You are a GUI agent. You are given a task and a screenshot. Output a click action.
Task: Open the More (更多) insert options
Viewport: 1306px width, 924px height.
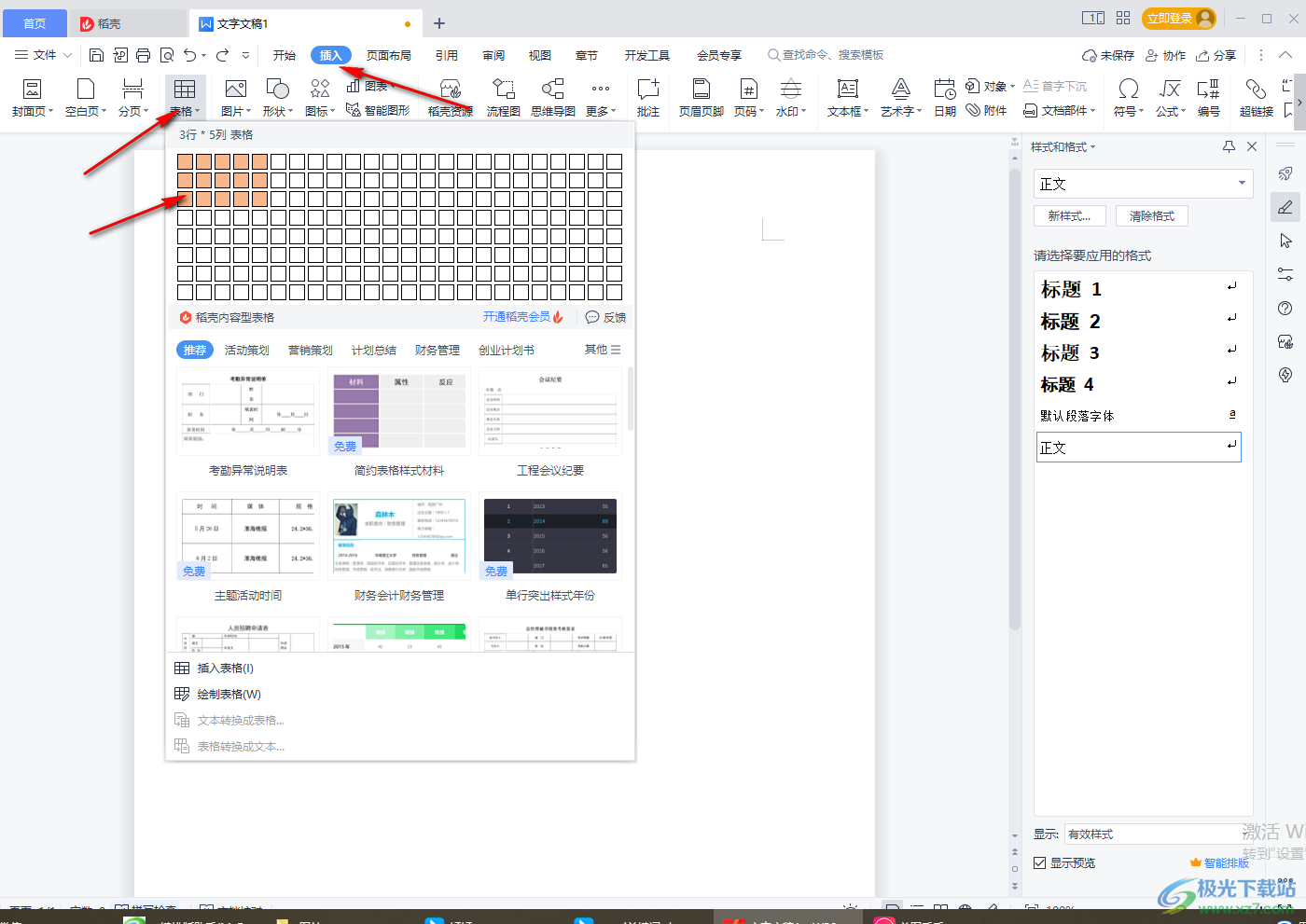pyautogui.click(x=601, y=98)
